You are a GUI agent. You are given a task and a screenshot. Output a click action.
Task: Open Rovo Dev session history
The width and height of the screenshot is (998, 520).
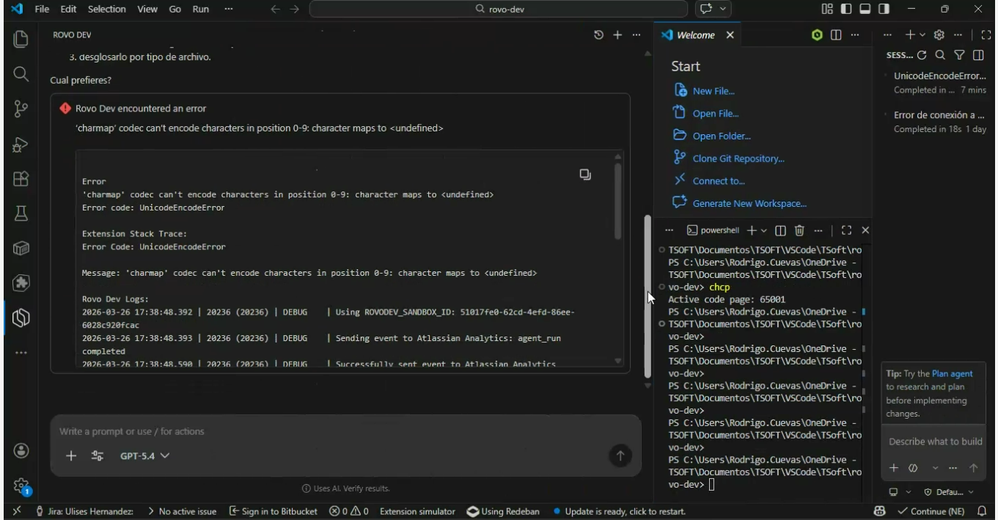point(598,35)
